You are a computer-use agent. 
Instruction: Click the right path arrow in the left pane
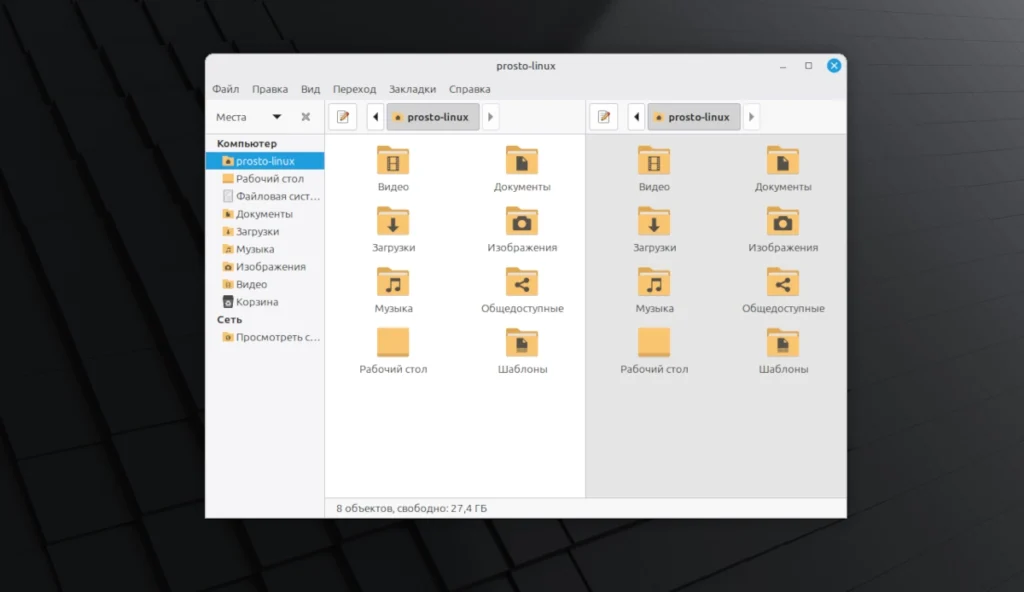pos(490,117)
